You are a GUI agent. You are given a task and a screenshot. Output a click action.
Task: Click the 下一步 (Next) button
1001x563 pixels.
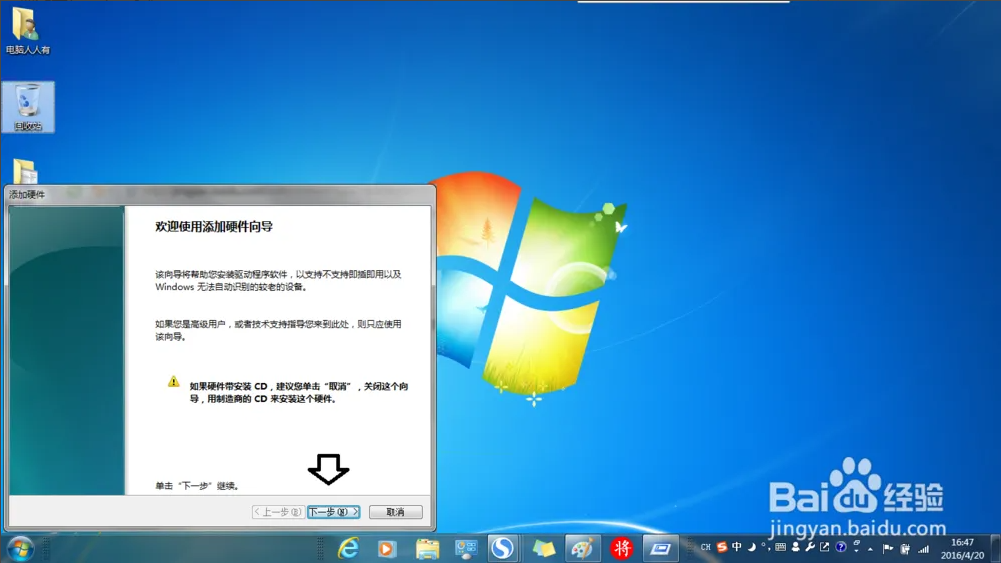pyautogui.click(x=333, y=512)
